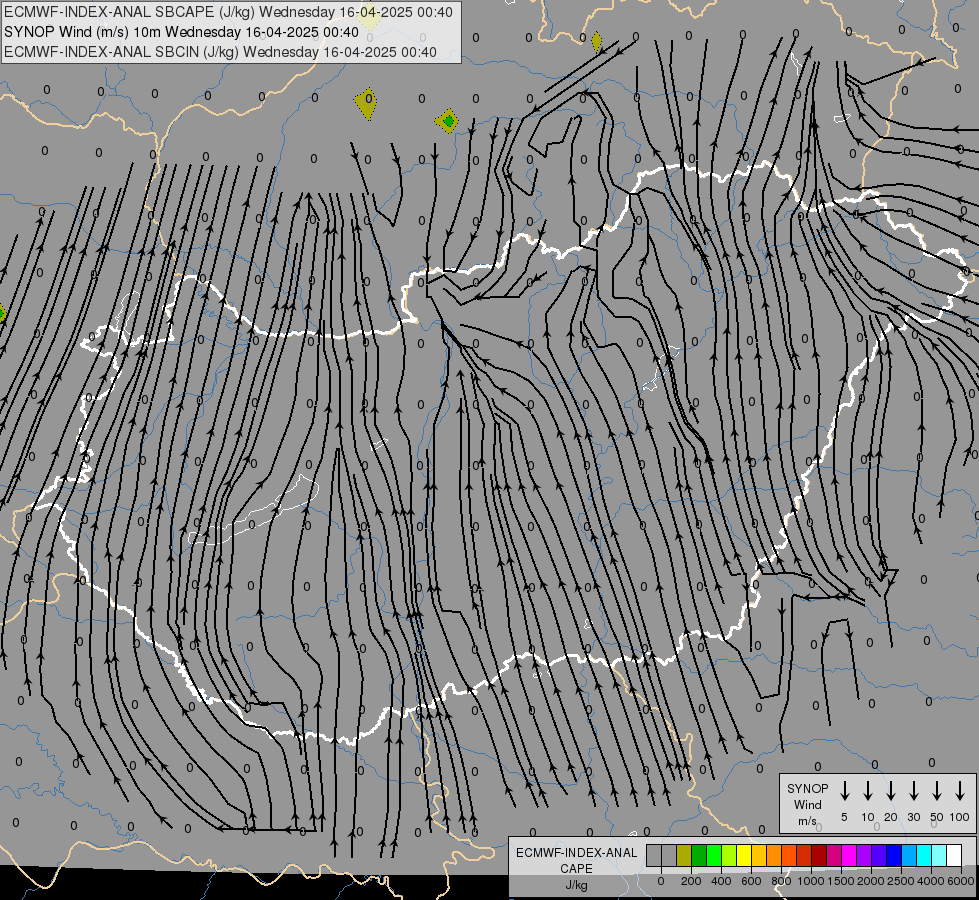Click the wind arrow above the 5 label
979x900 pixels.
point(844,791)
